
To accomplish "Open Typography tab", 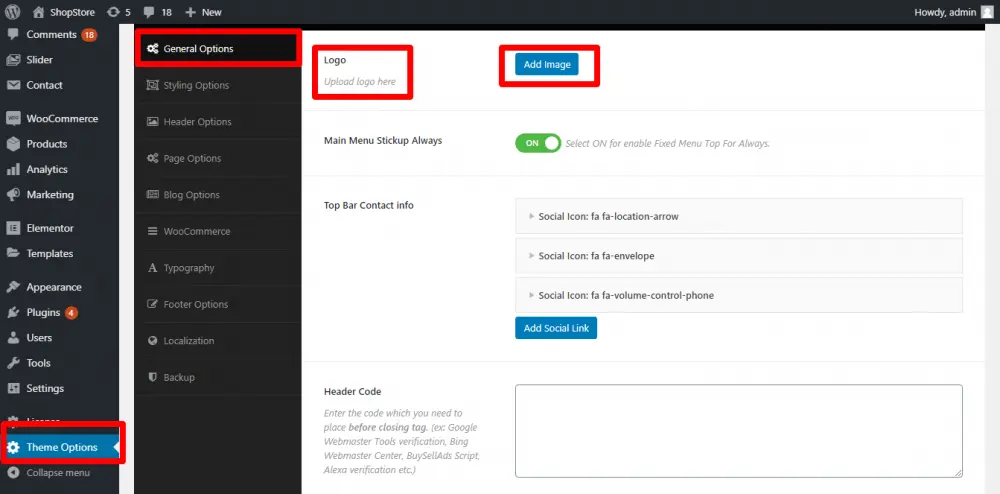I will click(x=217, y=268).
